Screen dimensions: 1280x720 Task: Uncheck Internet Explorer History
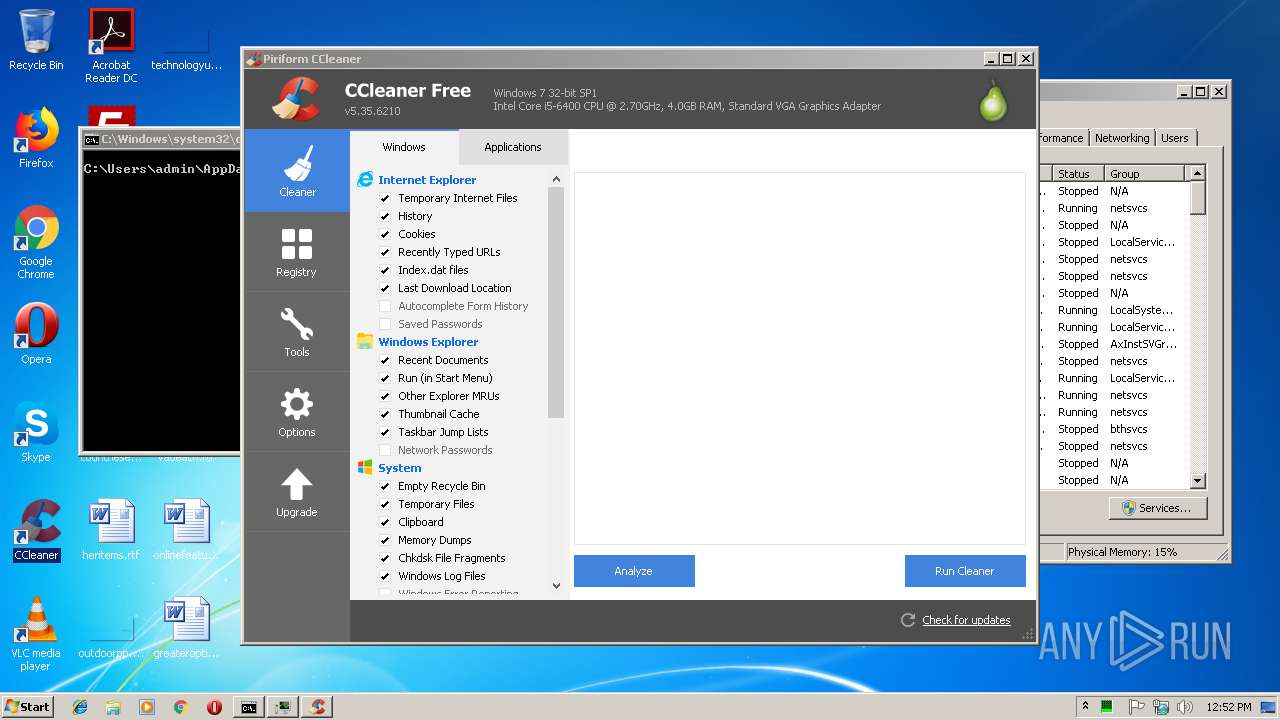pos(385,216)
